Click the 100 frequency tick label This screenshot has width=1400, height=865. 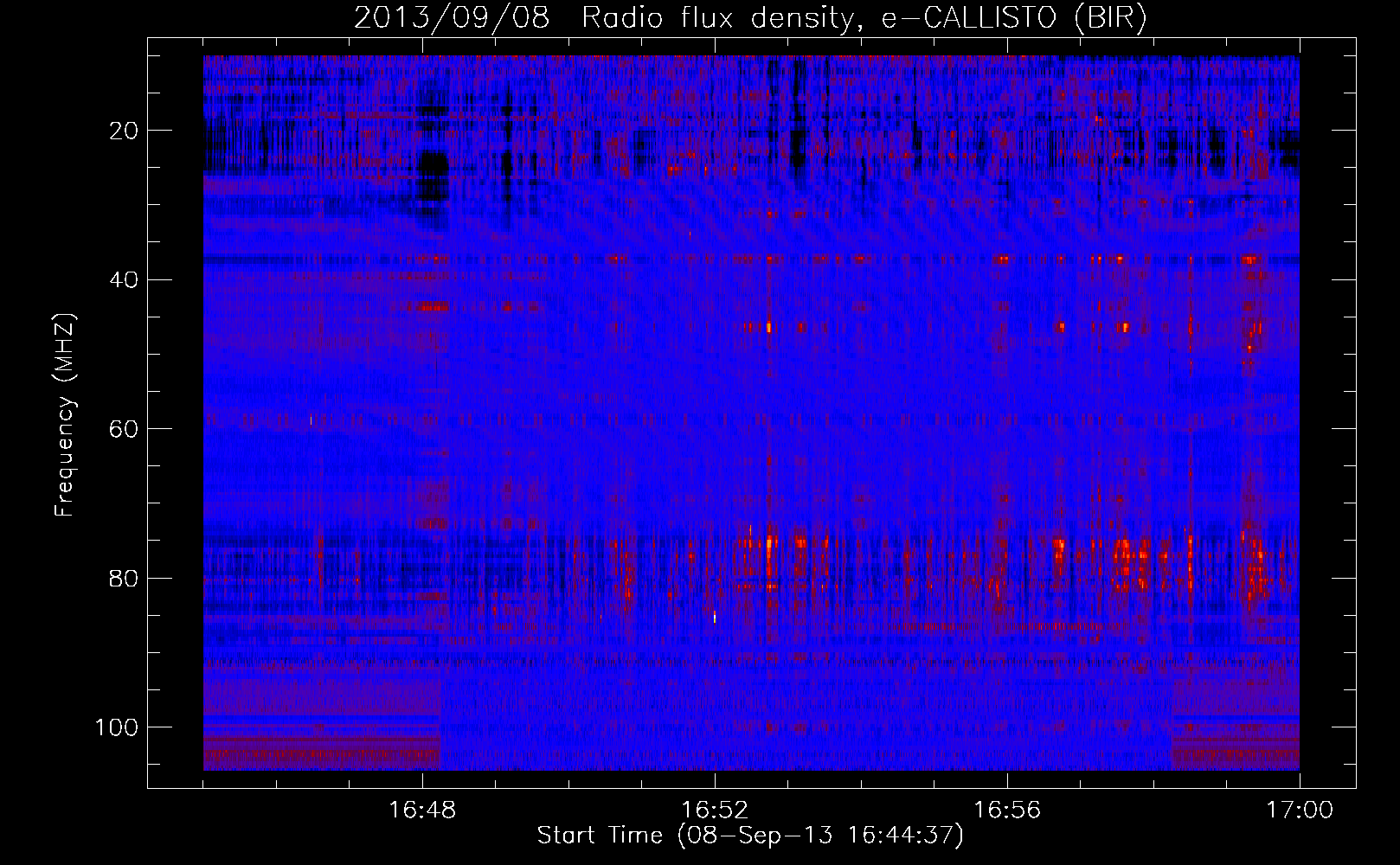117,727
